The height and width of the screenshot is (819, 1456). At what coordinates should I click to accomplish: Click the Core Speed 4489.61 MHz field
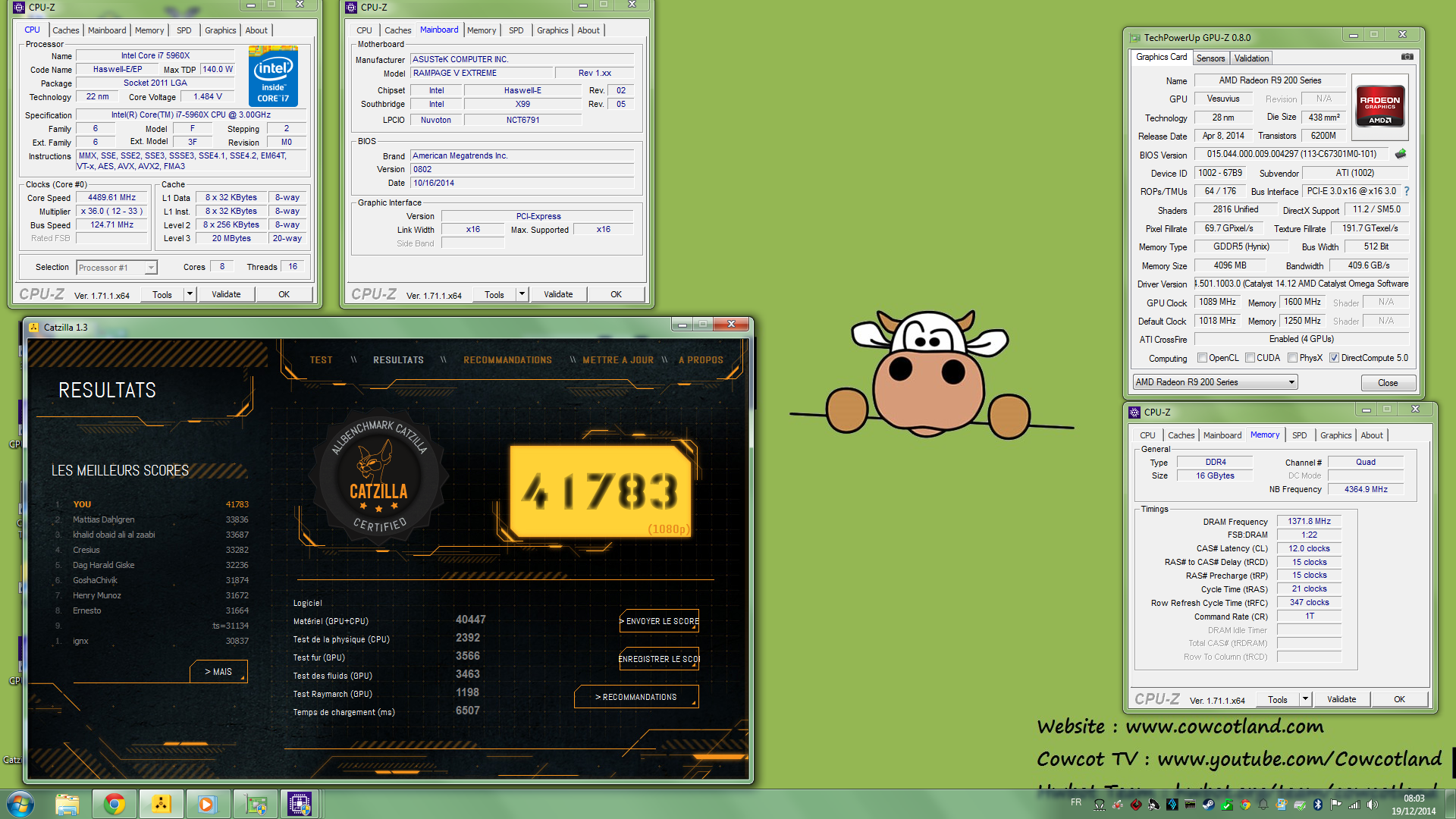pyautogui.click(x=111, y=198)
